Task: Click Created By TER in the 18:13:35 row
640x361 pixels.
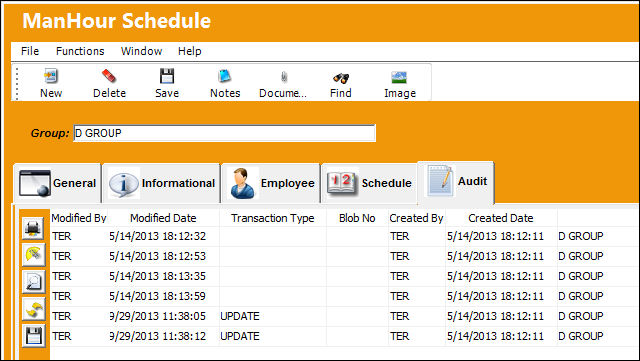Action: (x=399, y=276)
